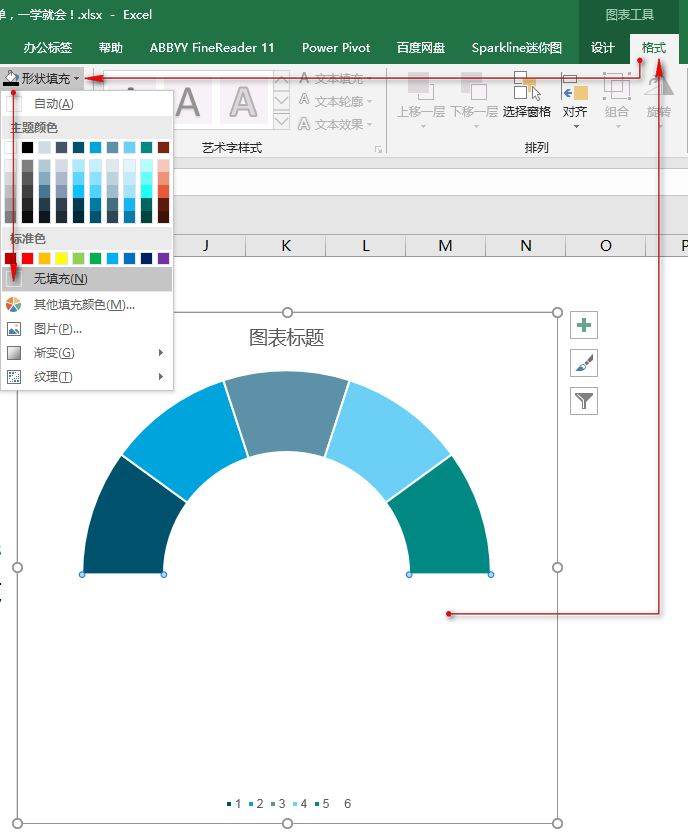
Task: Click the gradient fill icon
Action: 14,353
